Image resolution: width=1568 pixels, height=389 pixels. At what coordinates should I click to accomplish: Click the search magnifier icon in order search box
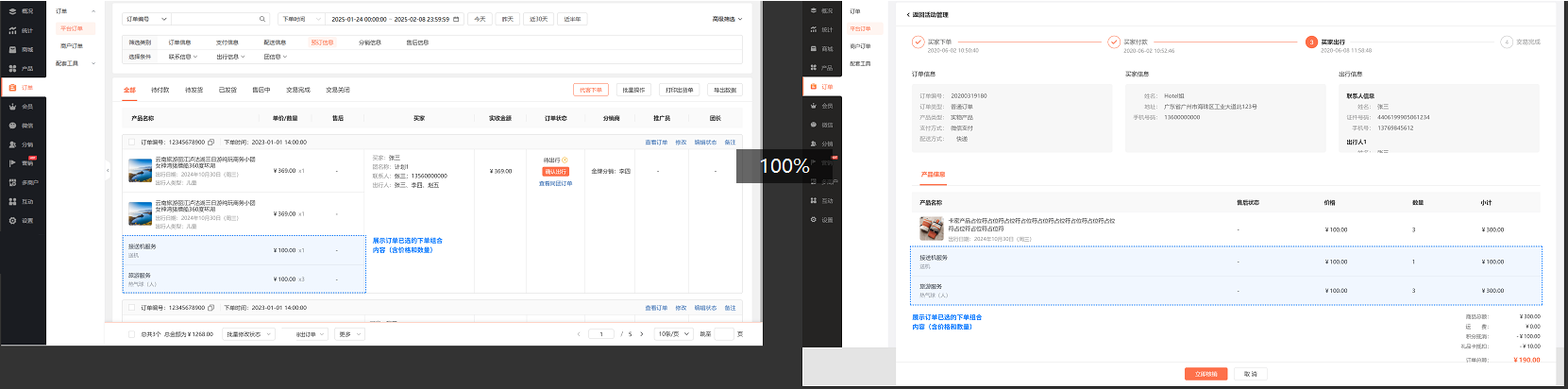point(262,19)
